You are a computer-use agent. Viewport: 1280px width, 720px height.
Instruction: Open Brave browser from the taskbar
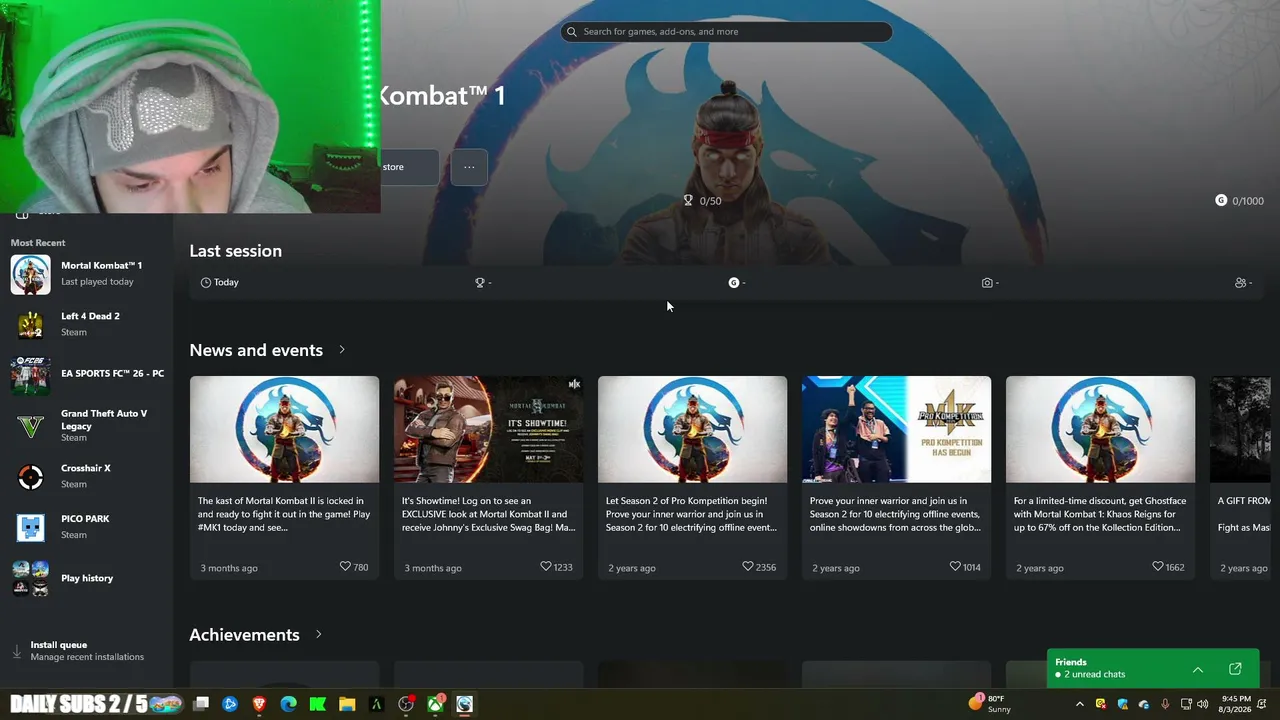(259, 704)
